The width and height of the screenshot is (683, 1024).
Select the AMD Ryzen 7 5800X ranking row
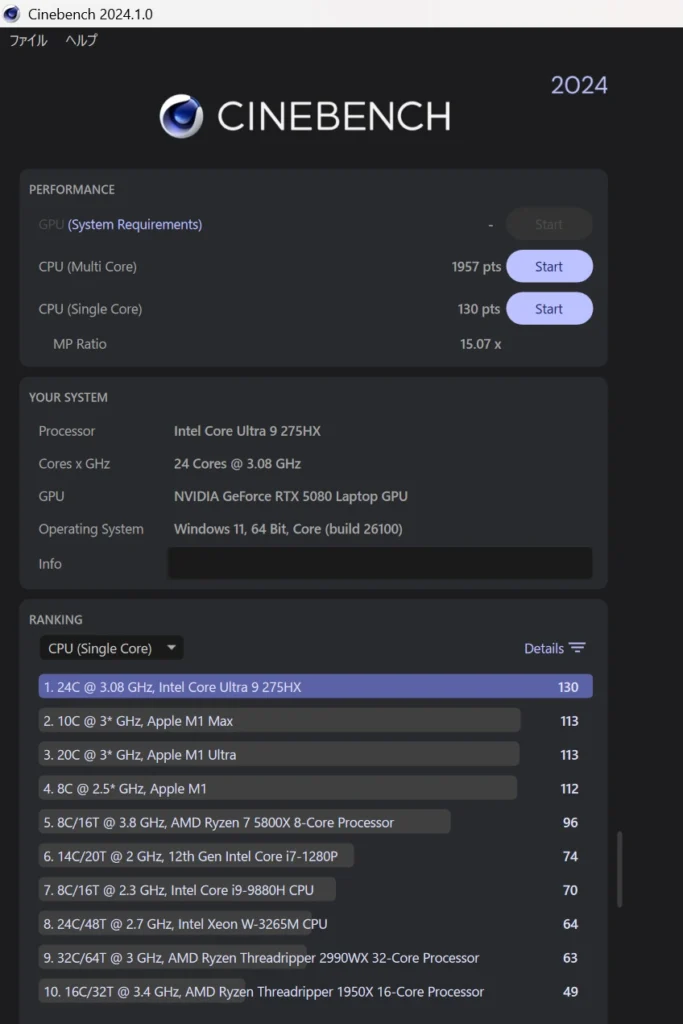click(245, 823)
